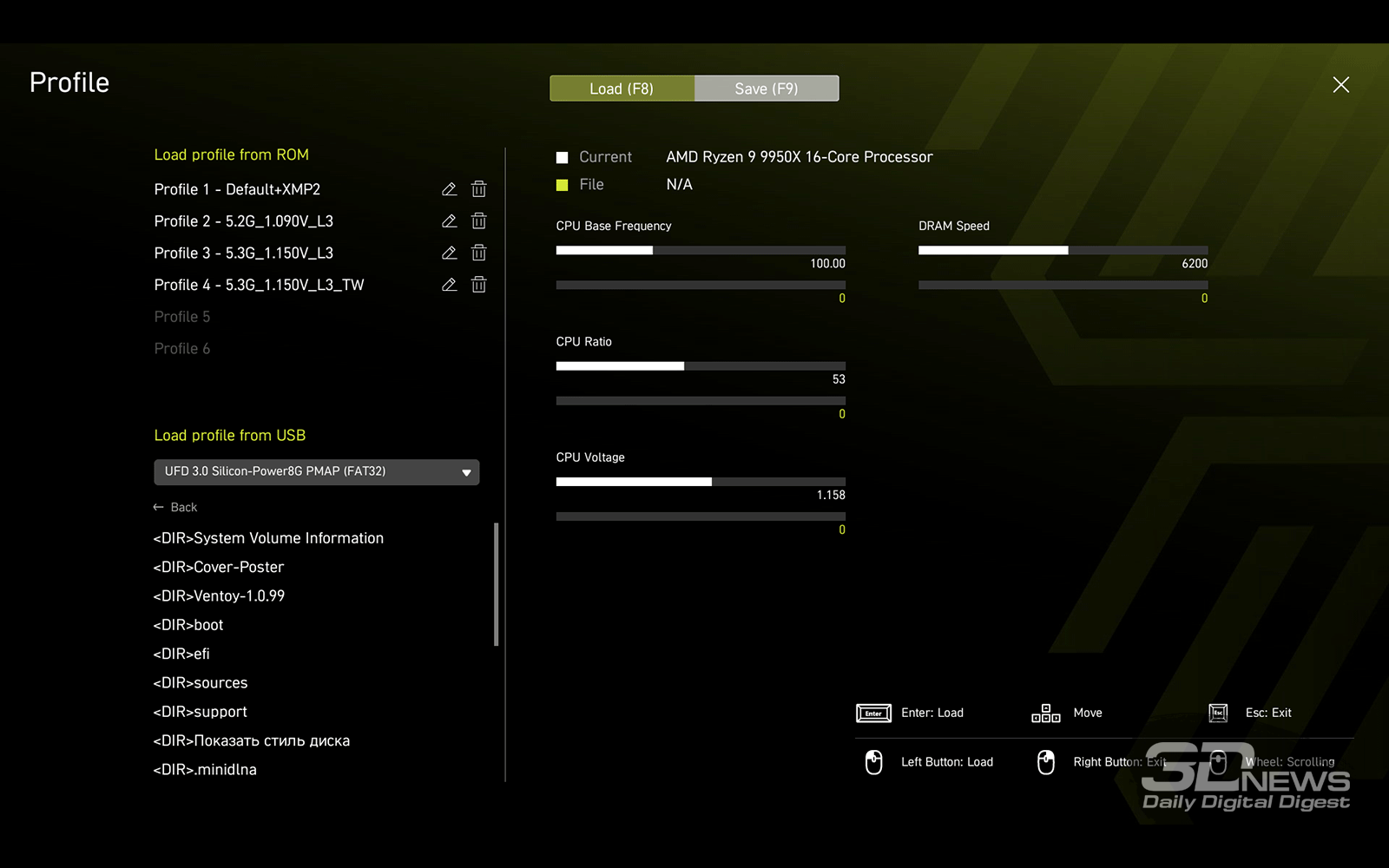Expand the Cover-Poster directory
The height and width of the screenshot is (868, 1389).
pyautogui.click(x=219, y=567)
